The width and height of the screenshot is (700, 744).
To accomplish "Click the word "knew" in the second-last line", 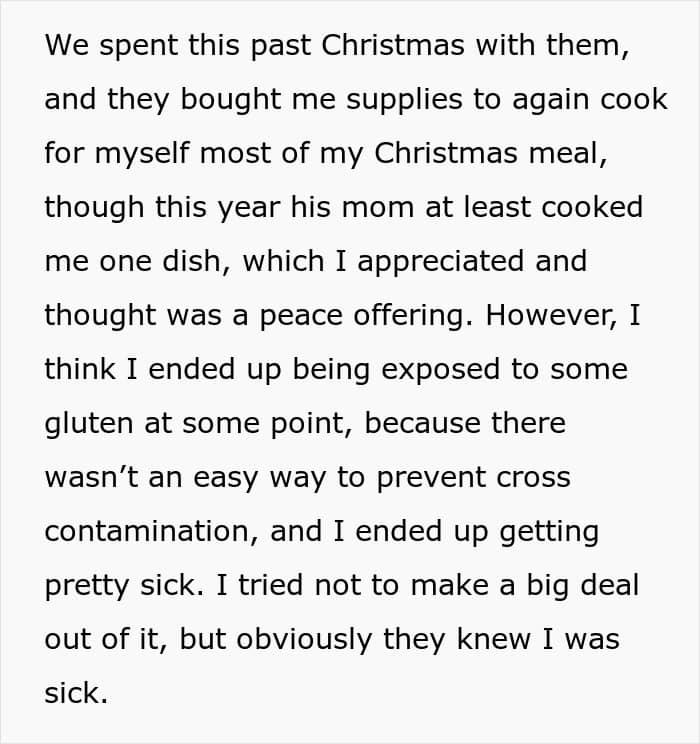I will click(x=494, y=639).
